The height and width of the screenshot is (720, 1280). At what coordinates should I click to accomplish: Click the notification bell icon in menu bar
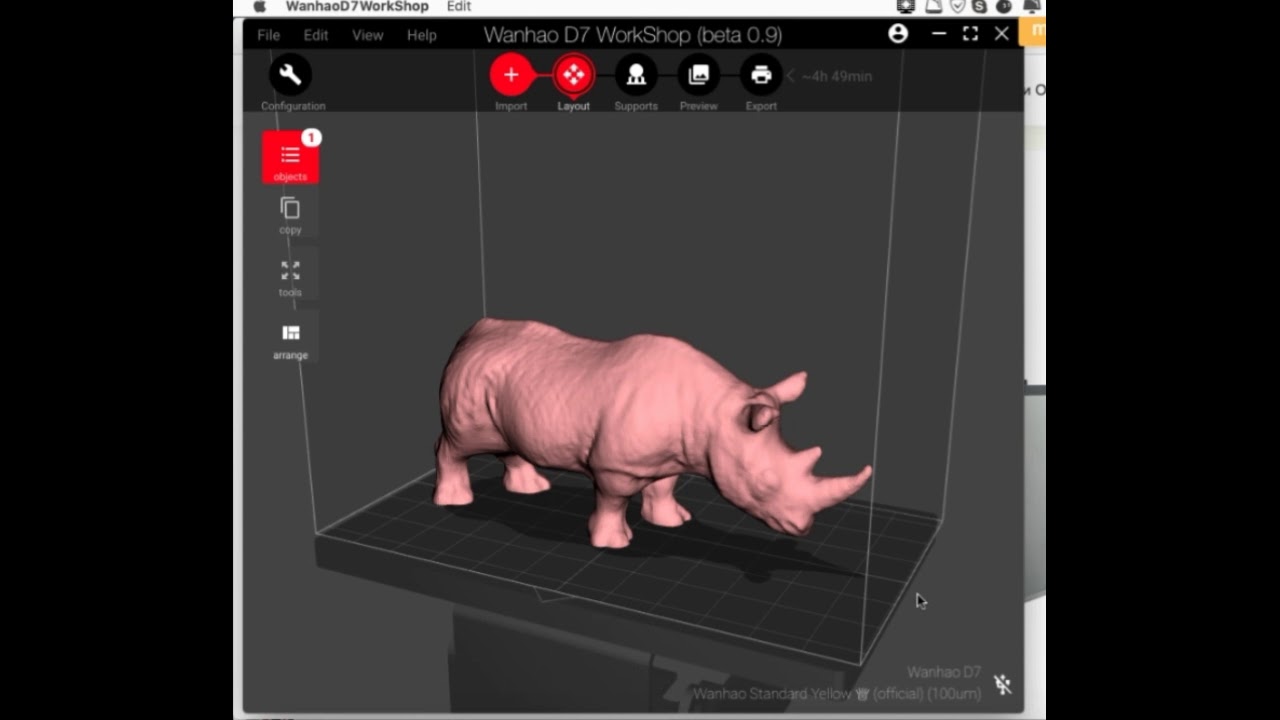1031,6
